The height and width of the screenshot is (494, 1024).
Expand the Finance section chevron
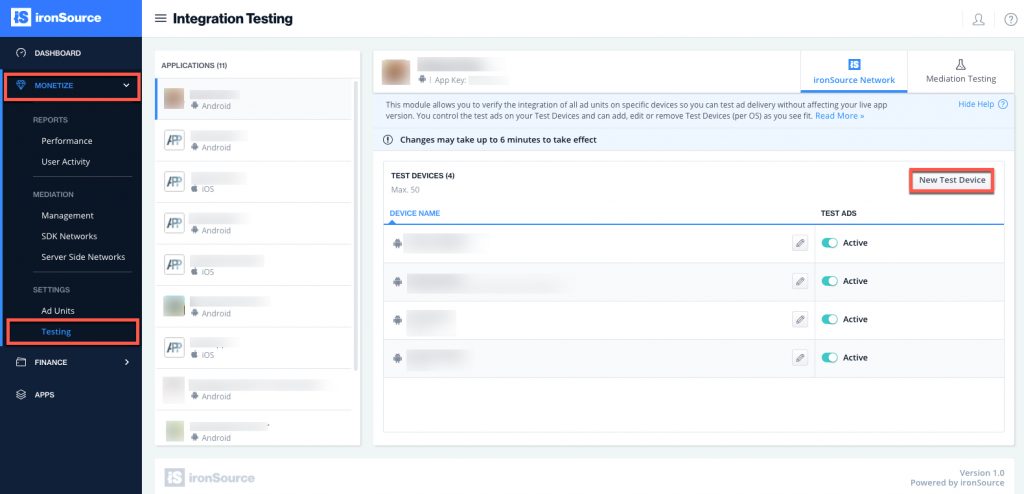(x=127, y=362)
